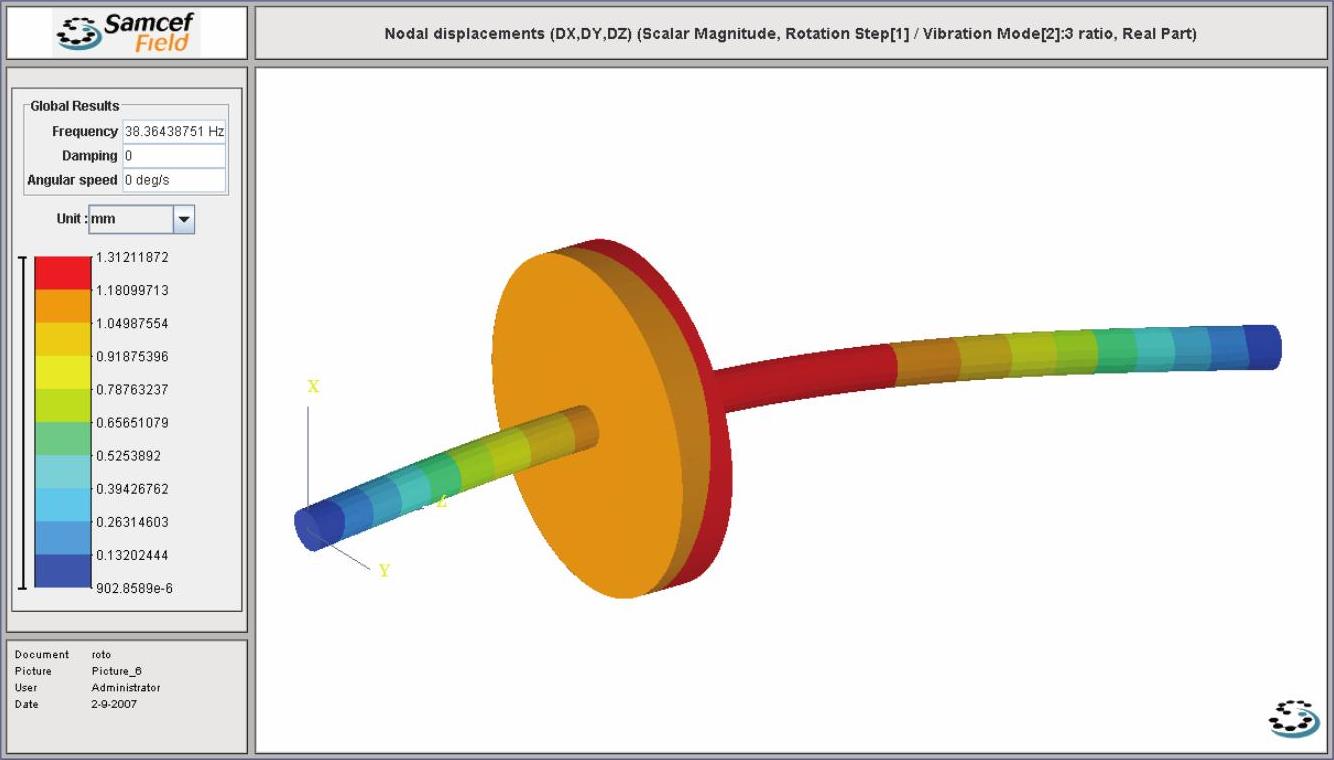The width and height of the screenshot is (1334, 760).
Task: Click the Damping value field
Action: coord(174,156)
